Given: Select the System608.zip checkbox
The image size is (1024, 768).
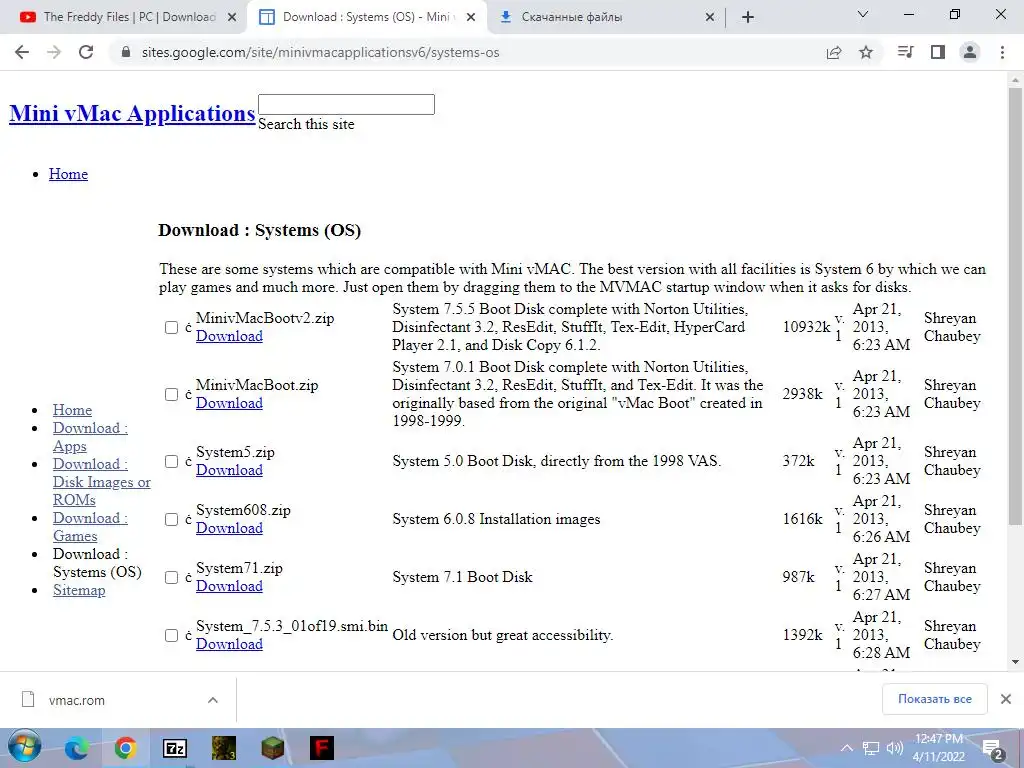Looking at the screenshot, I should tap(171, 519).
